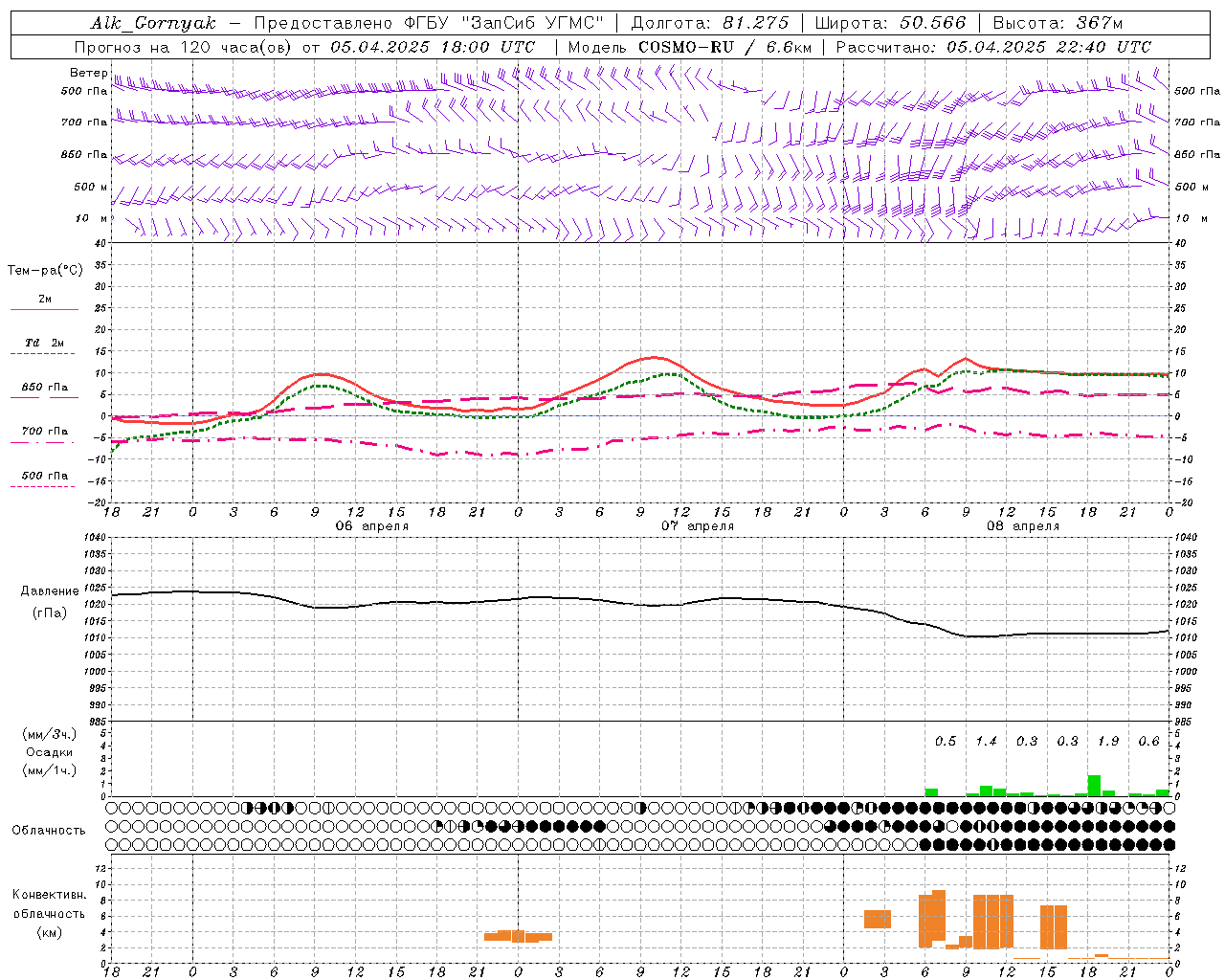1225x980 pixels.
Task: Click the 'Осадки' precipitation label
Action: click(x=50, y=752)
